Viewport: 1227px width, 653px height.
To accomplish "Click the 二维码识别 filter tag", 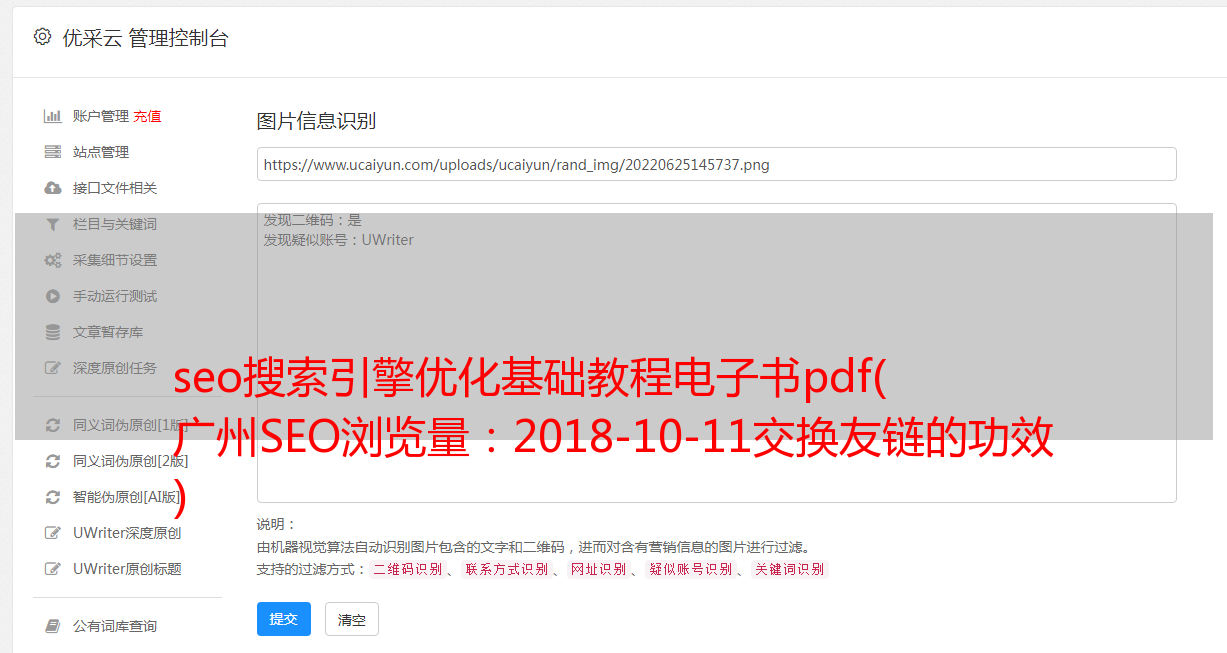I will point(407,569).
